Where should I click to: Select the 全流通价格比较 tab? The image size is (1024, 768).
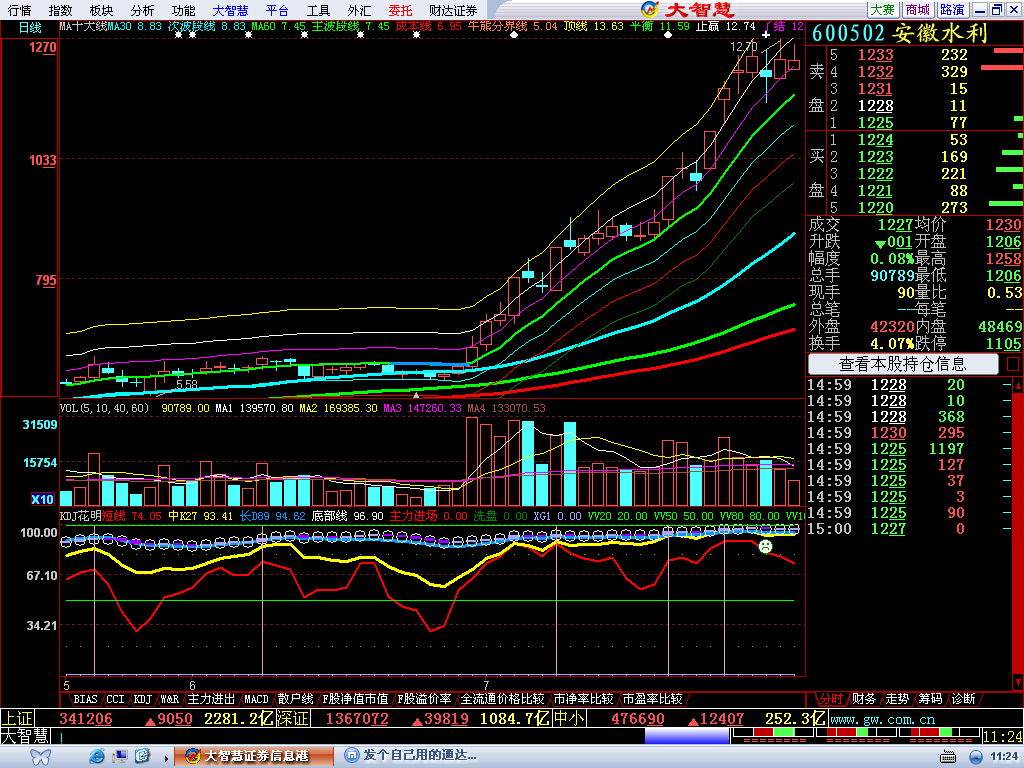[x=502, y=699]
